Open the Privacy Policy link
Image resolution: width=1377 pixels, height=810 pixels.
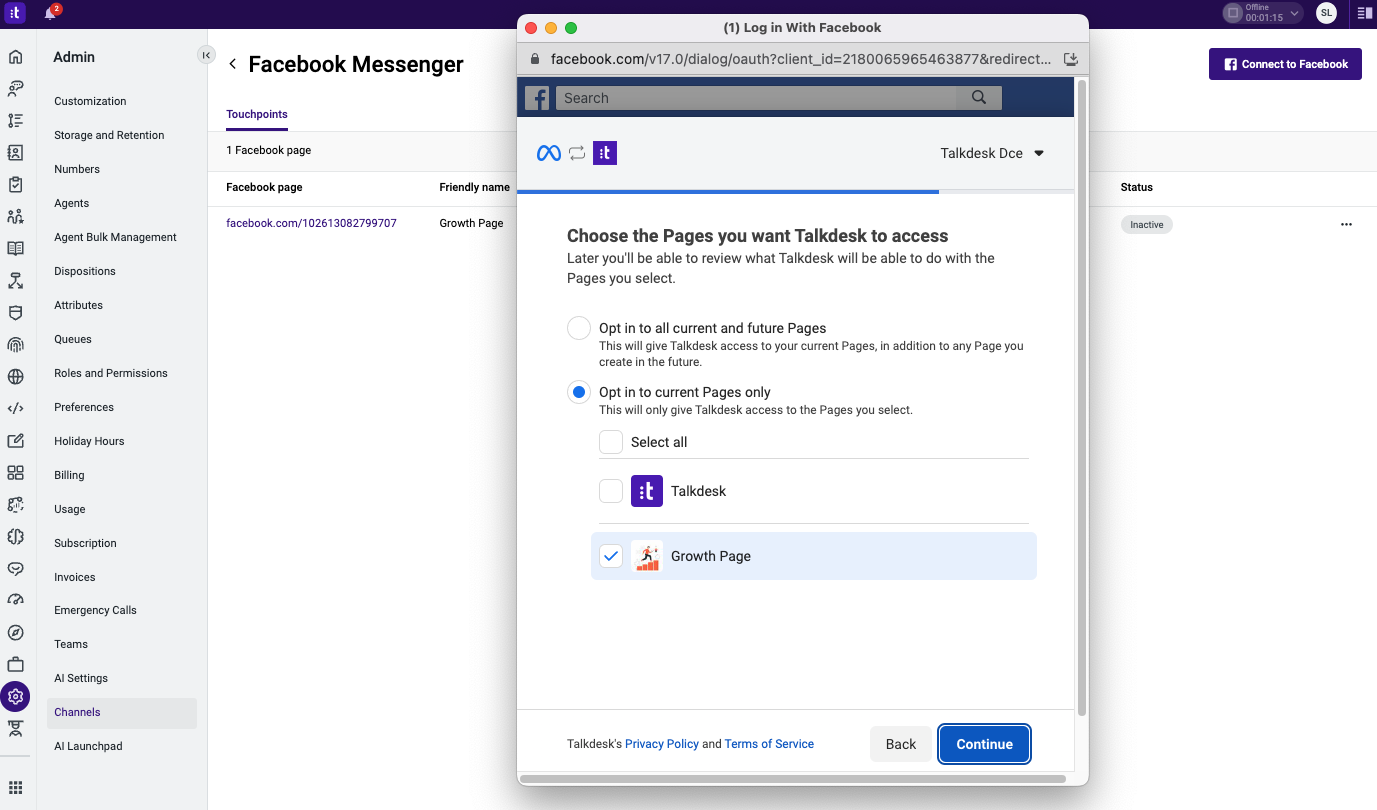(x=662, y=744)
